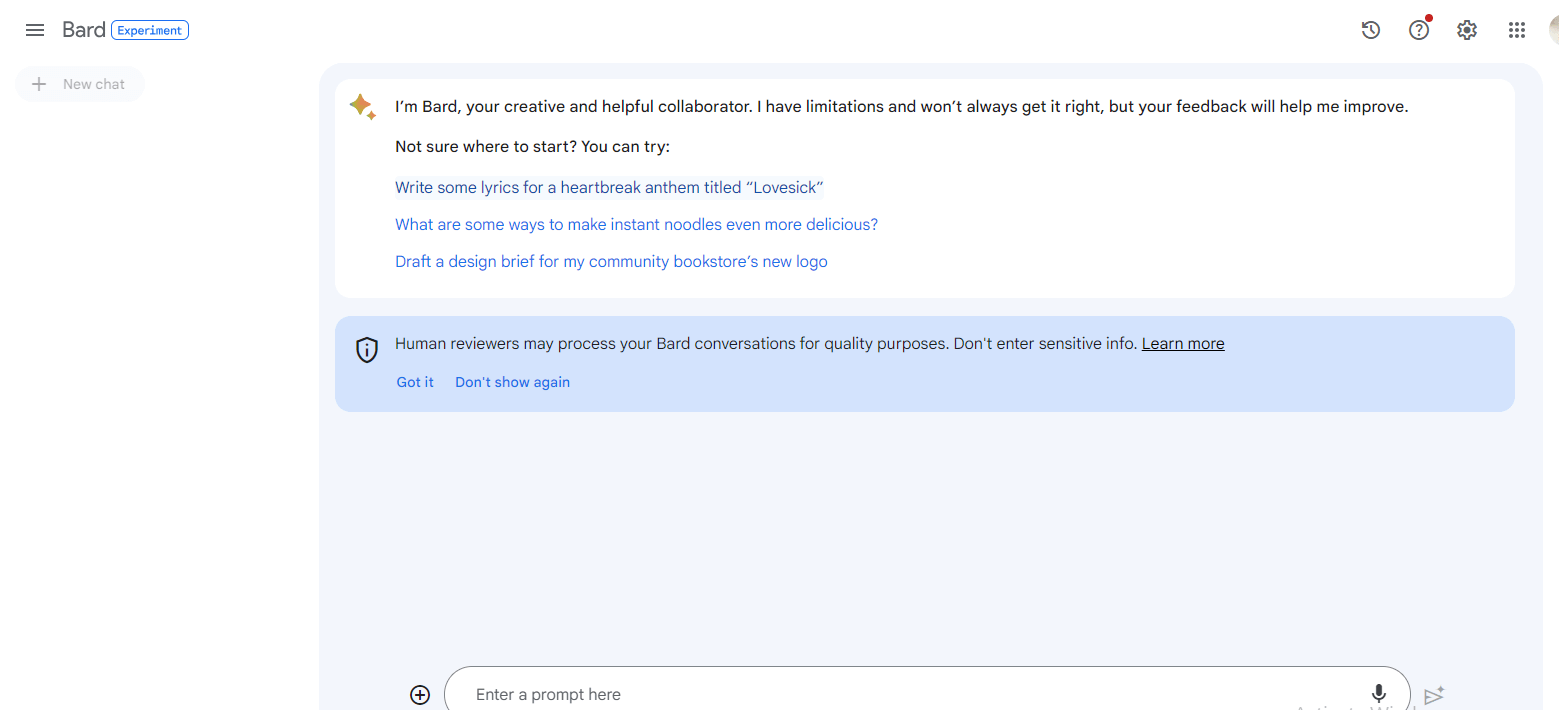This screenshot has height=710, width=1559.
Task: Click the Experiment badge
Action: pyautogui.click(x=150, y=30)
